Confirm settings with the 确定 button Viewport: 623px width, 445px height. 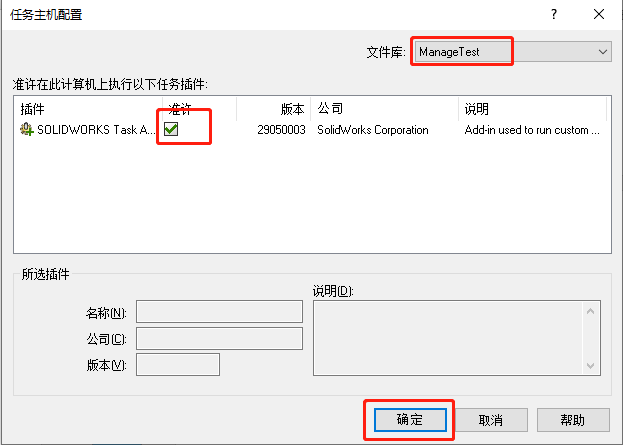409,420
